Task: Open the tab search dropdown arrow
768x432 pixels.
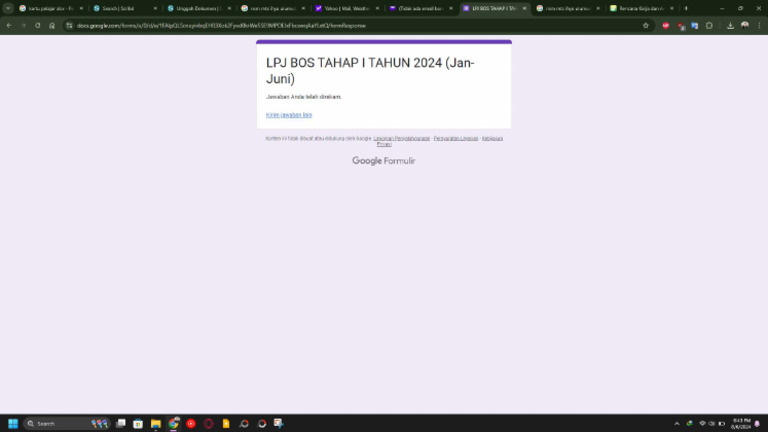Action: click(8, 8)
